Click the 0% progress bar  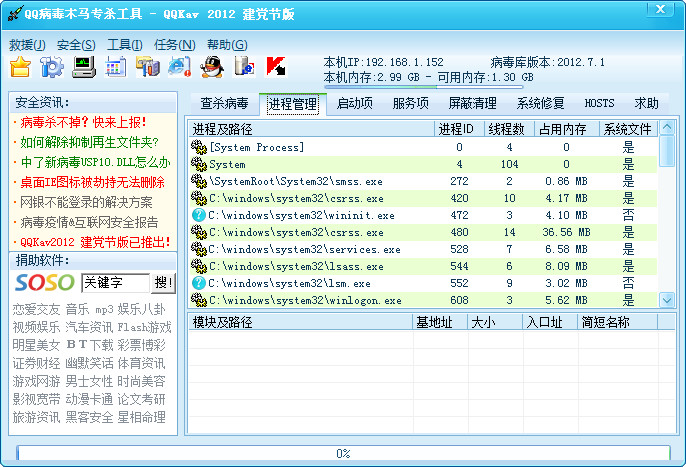pyautogui.click(x=343, y=453)
